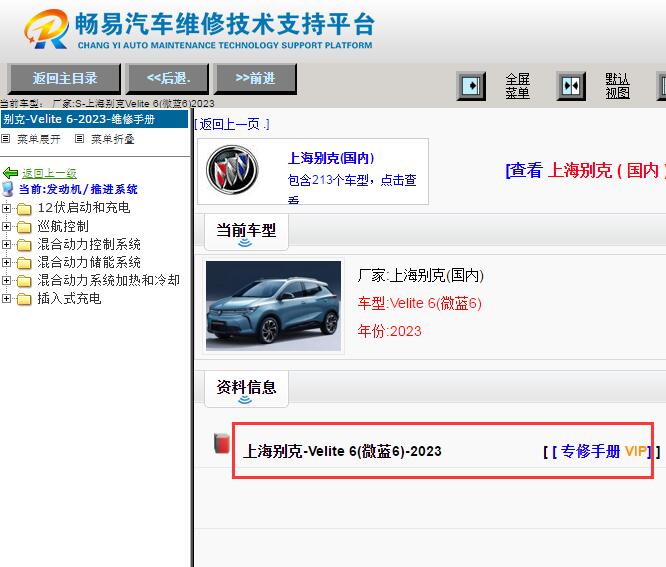666x567 pixels.
Task: Go back with <<后退 button
Action: [x=168, y=79]
